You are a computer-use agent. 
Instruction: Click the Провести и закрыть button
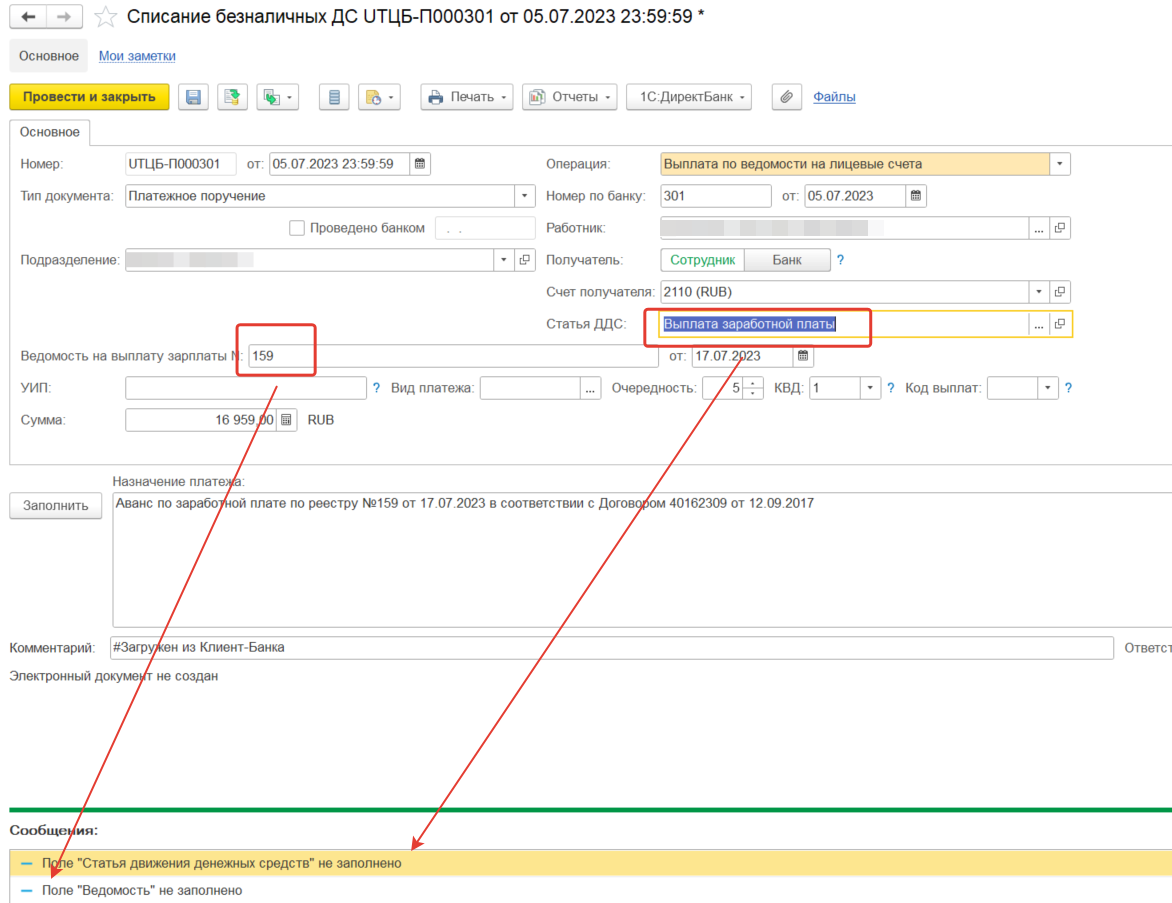89,97
